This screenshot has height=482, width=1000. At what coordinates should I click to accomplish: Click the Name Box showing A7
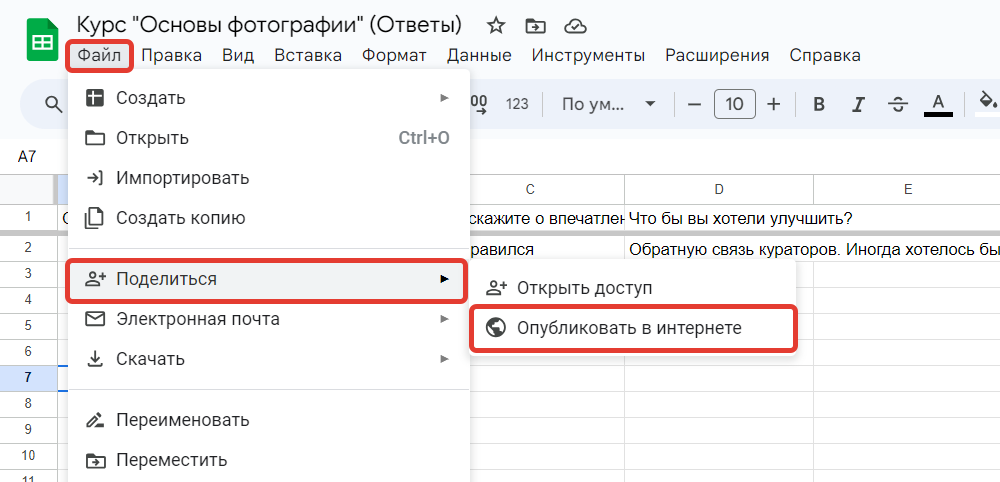pyautogui.click(x=27, y=157)
